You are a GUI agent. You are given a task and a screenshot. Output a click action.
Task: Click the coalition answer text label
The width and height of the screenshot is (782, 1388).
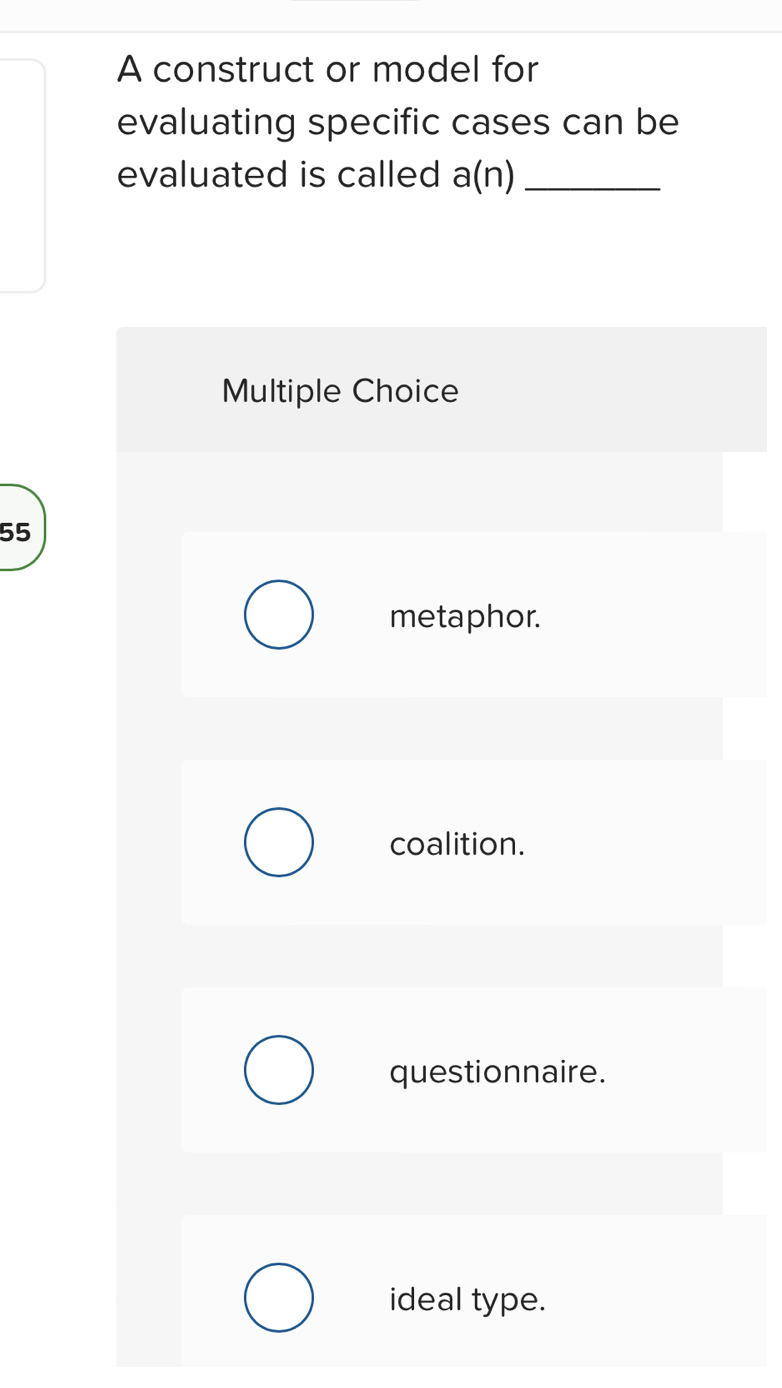click(x=457, y=845)
